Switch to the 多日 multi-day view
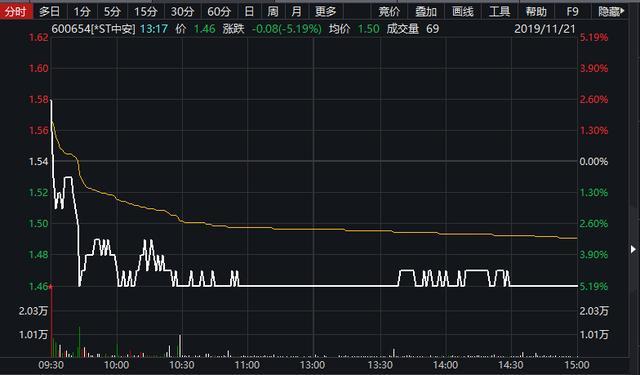This screenshot has width=640, height=375. (49, 11)
